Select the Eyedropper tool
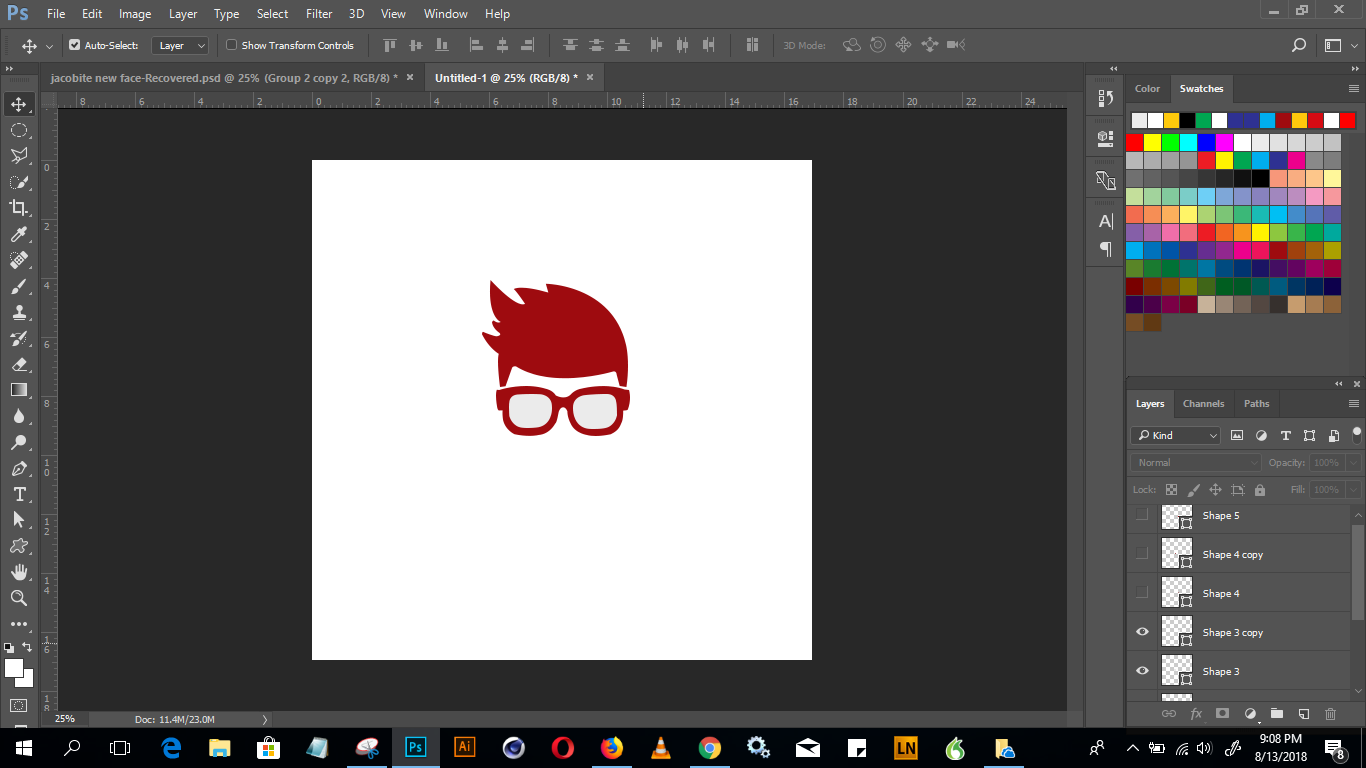This screenshot has width=1366, height=768. (19, 234)
